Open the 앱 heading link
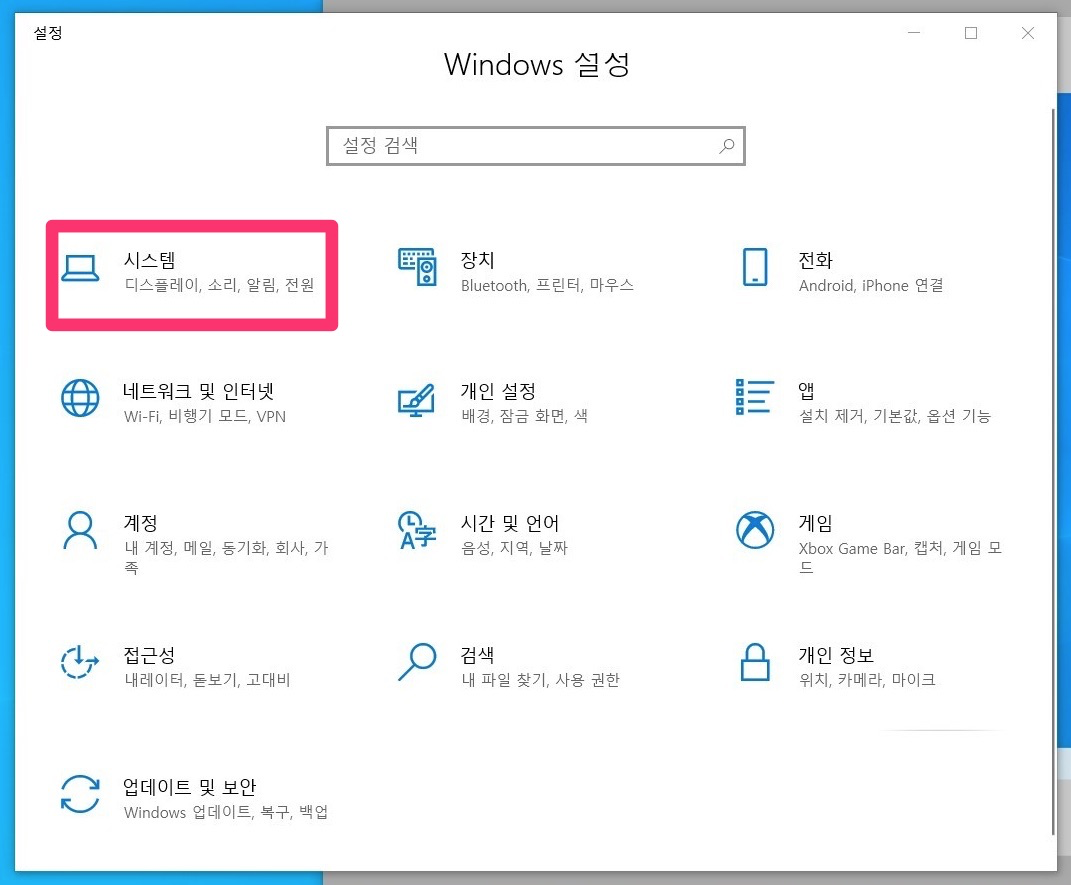 coord(807,391)
